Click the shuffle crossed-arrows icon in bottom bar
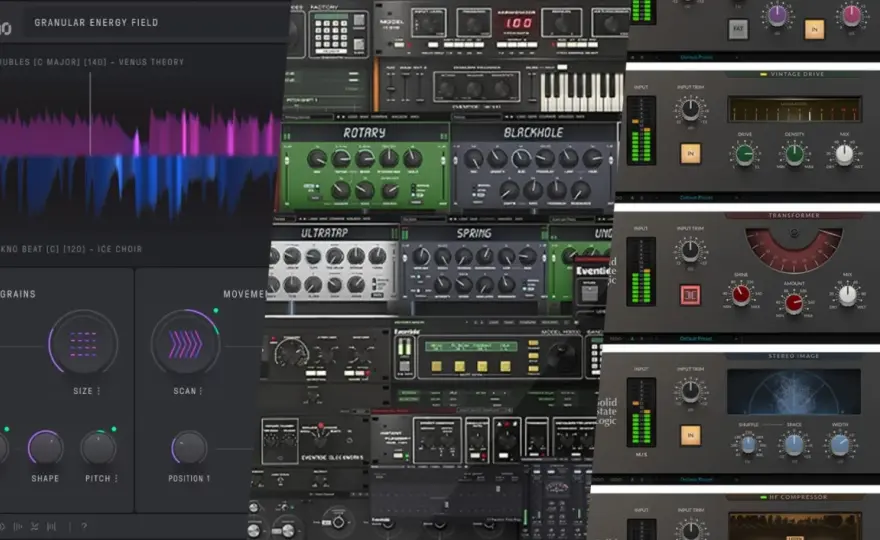The height and width of the screenshot is (540, 880). pos(35,527)
